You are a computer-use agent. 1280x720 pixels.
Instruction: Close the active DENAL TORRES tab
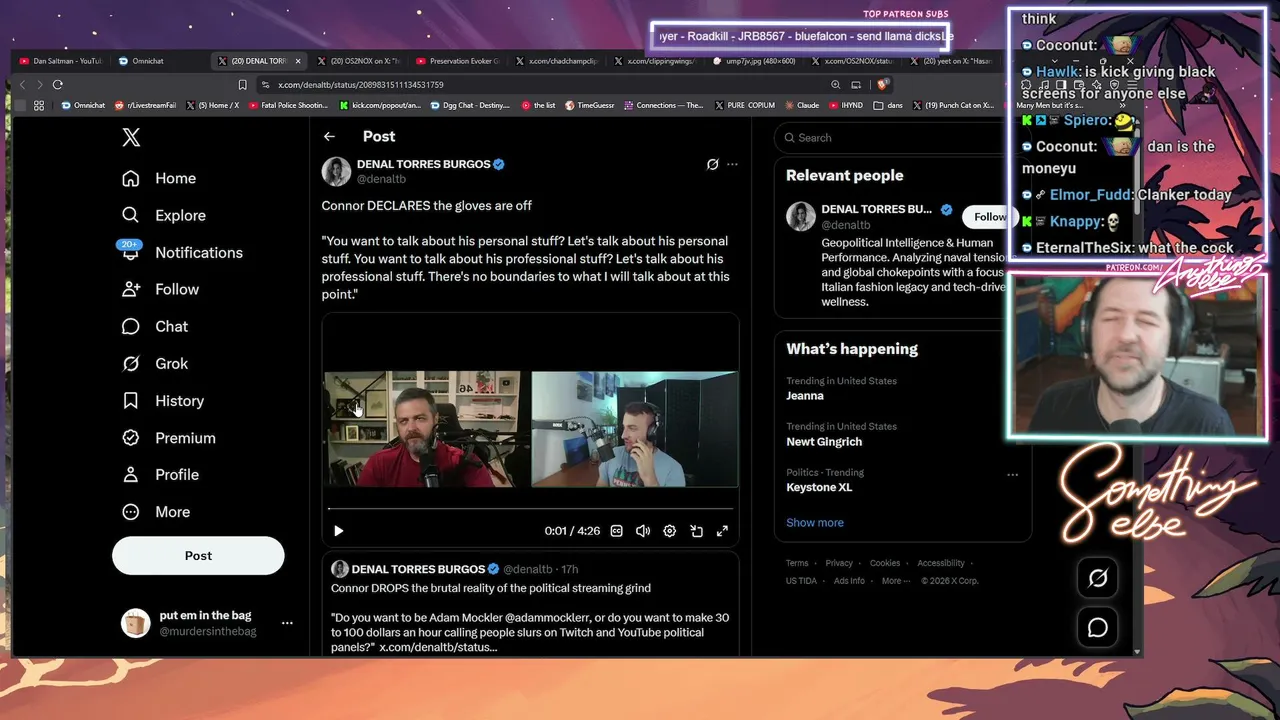point(298,61)
